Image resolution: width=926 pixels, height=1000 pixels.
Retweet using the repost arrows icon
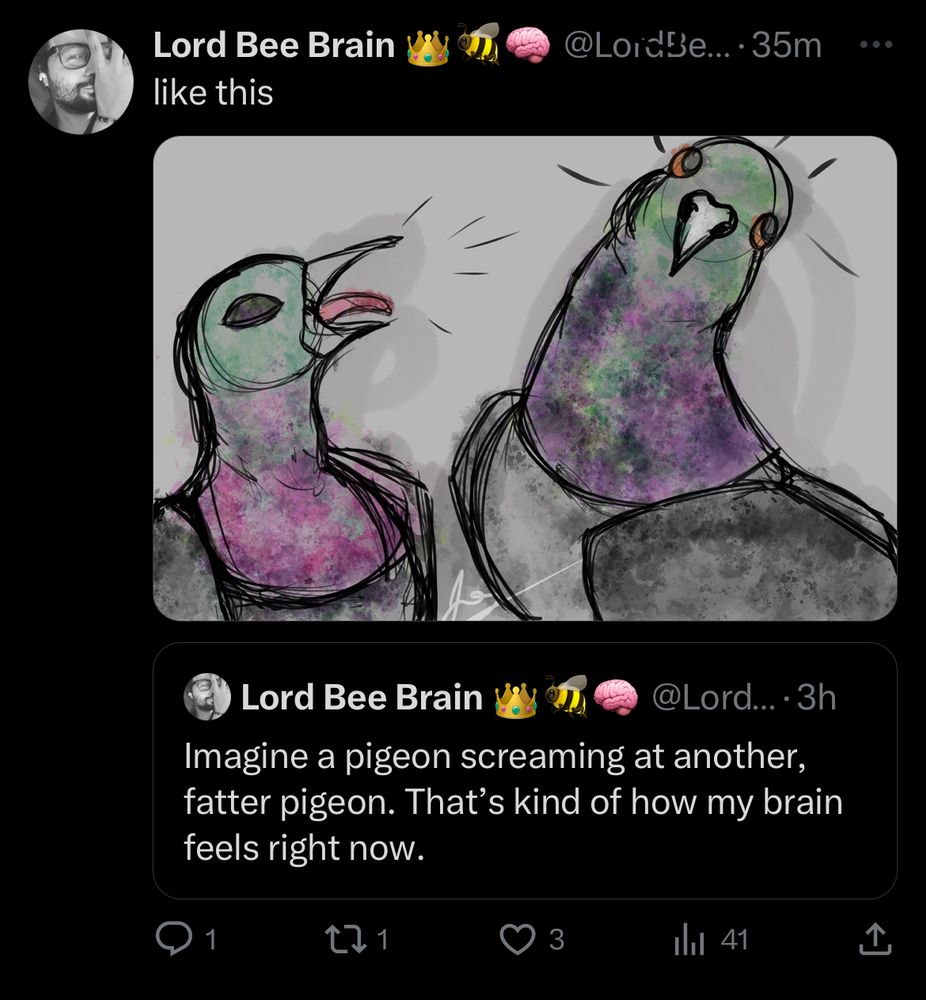[x=347, y=939]
